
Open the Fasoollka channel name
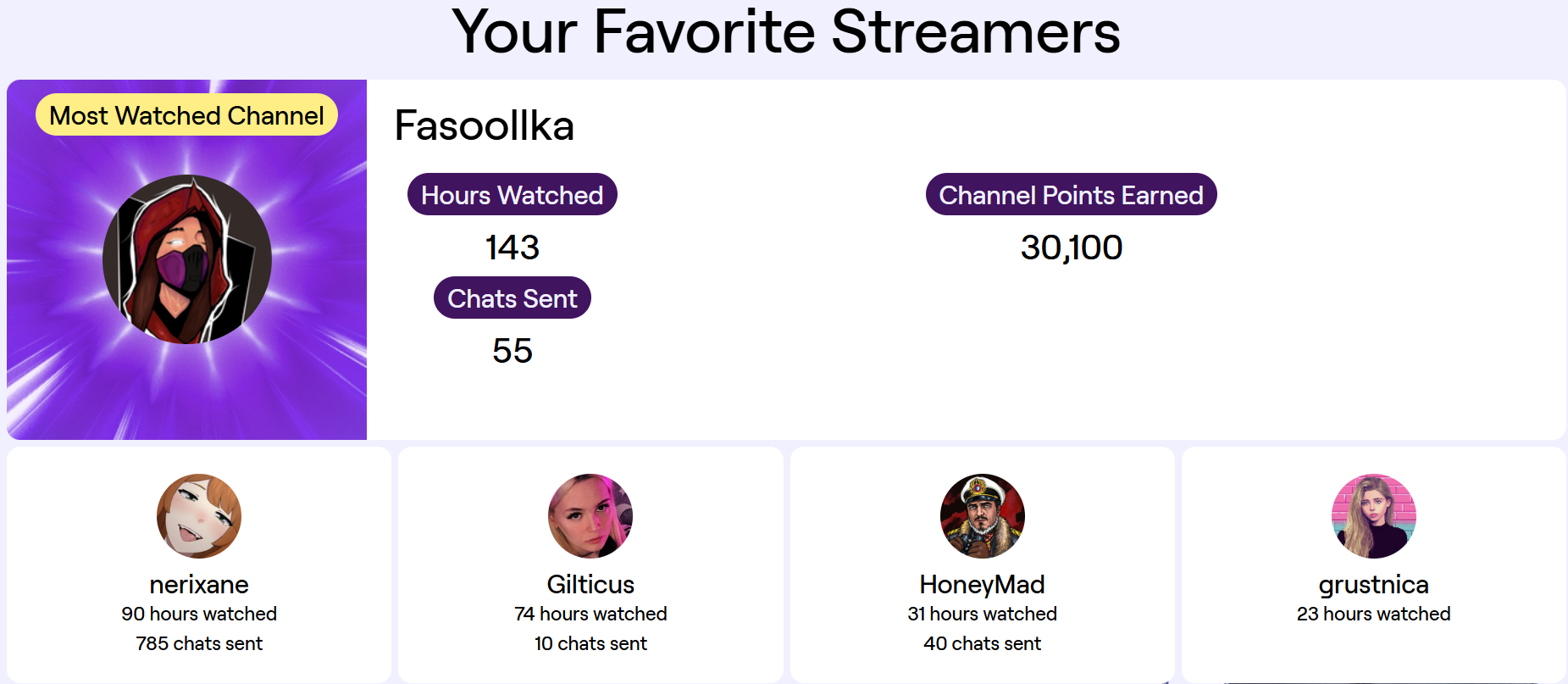485,126
